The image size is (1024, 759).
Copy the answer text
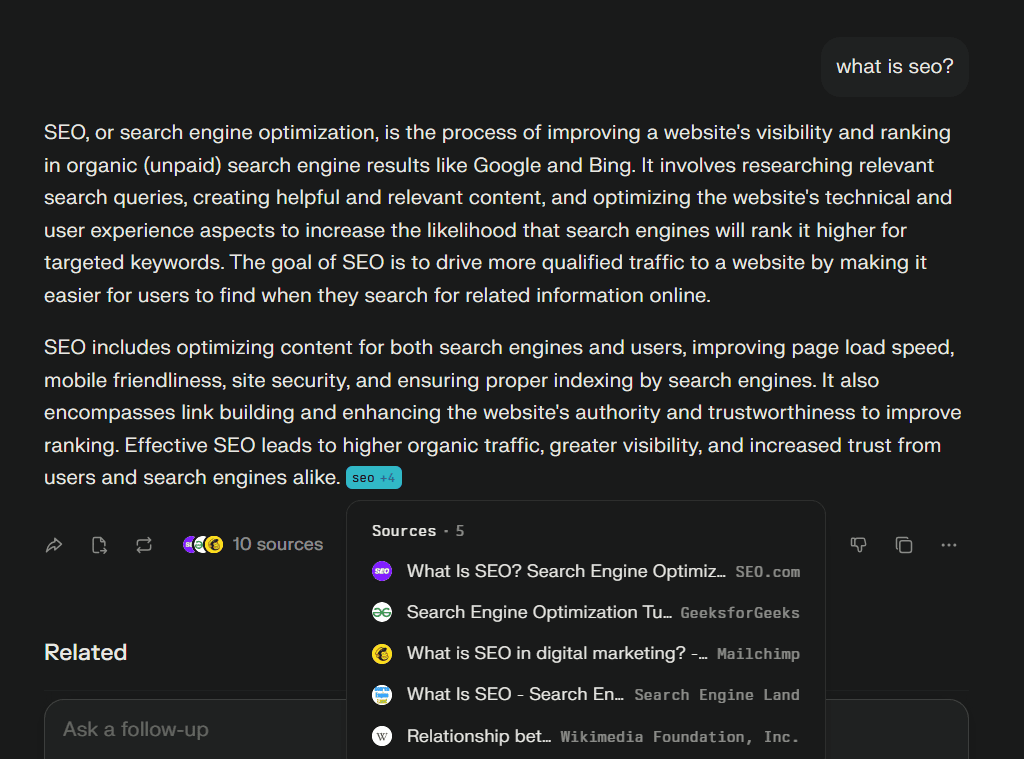click(x=903, y=545)
